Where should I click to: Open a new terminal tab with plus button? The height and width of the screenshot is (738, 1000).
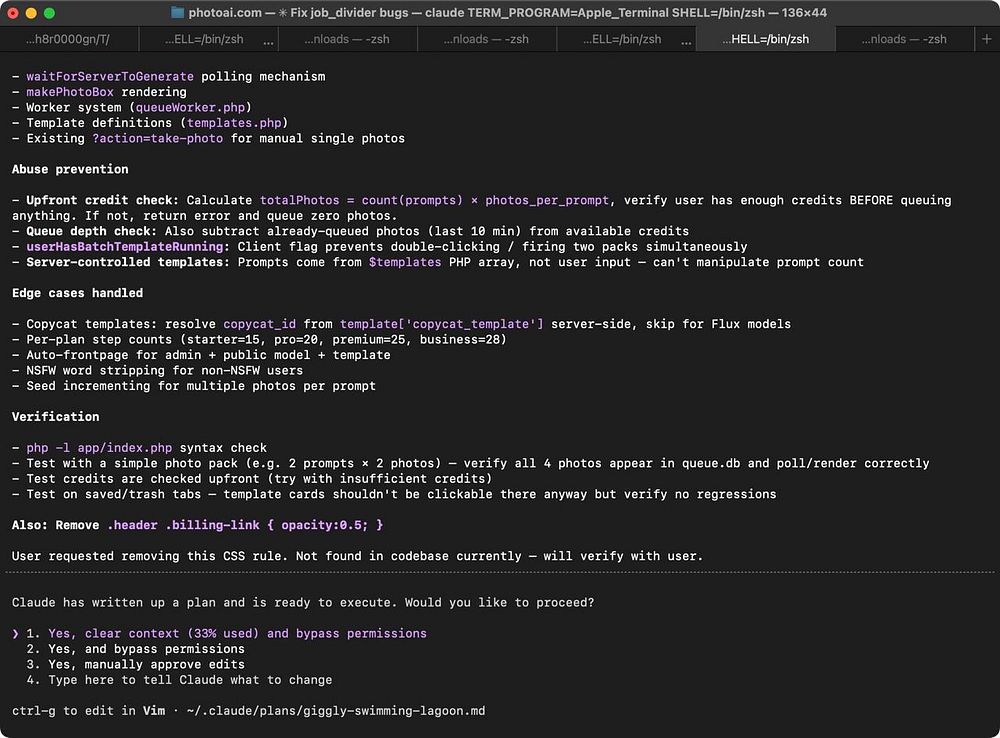tap(987, 39)
